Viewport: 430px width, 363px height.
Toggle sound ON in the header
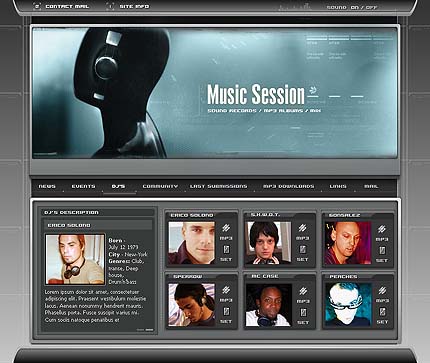coord(354,7)
